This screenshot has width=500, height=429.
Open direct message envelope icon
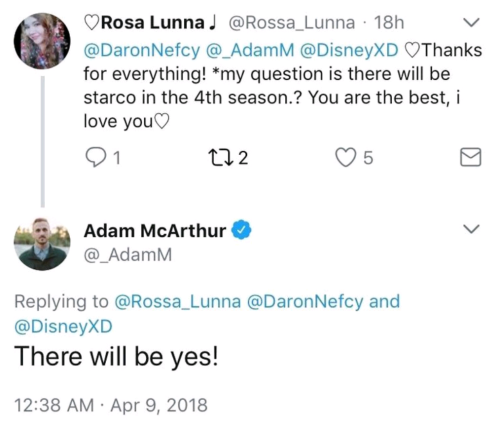coord(471,157)
